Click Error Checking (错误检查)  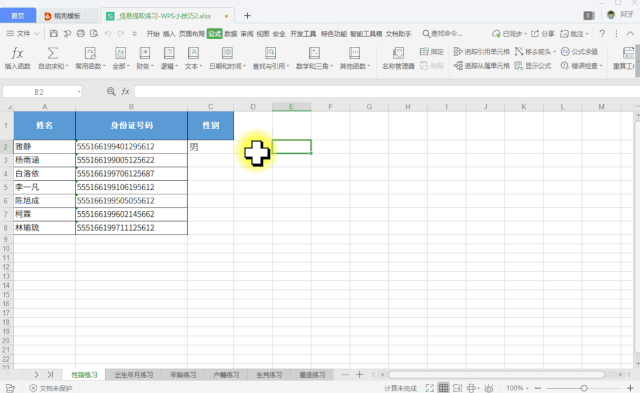(x=581, y=65)
